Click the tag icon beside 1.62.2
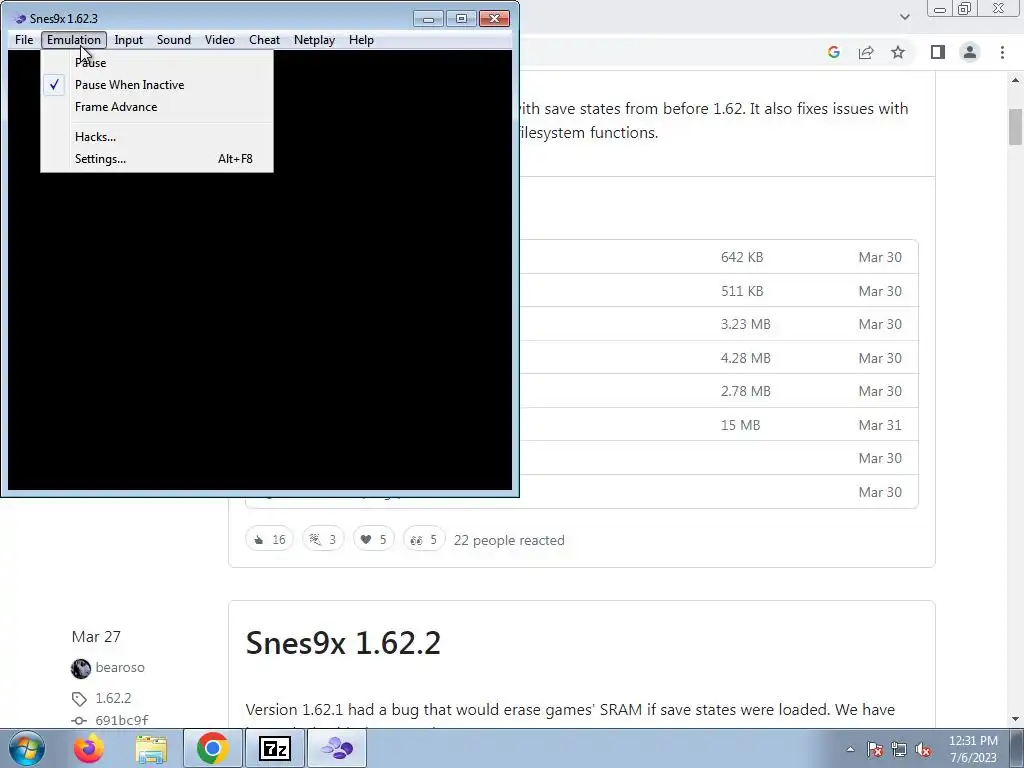Screen dimensions: 1024x768 click(79, 699)
